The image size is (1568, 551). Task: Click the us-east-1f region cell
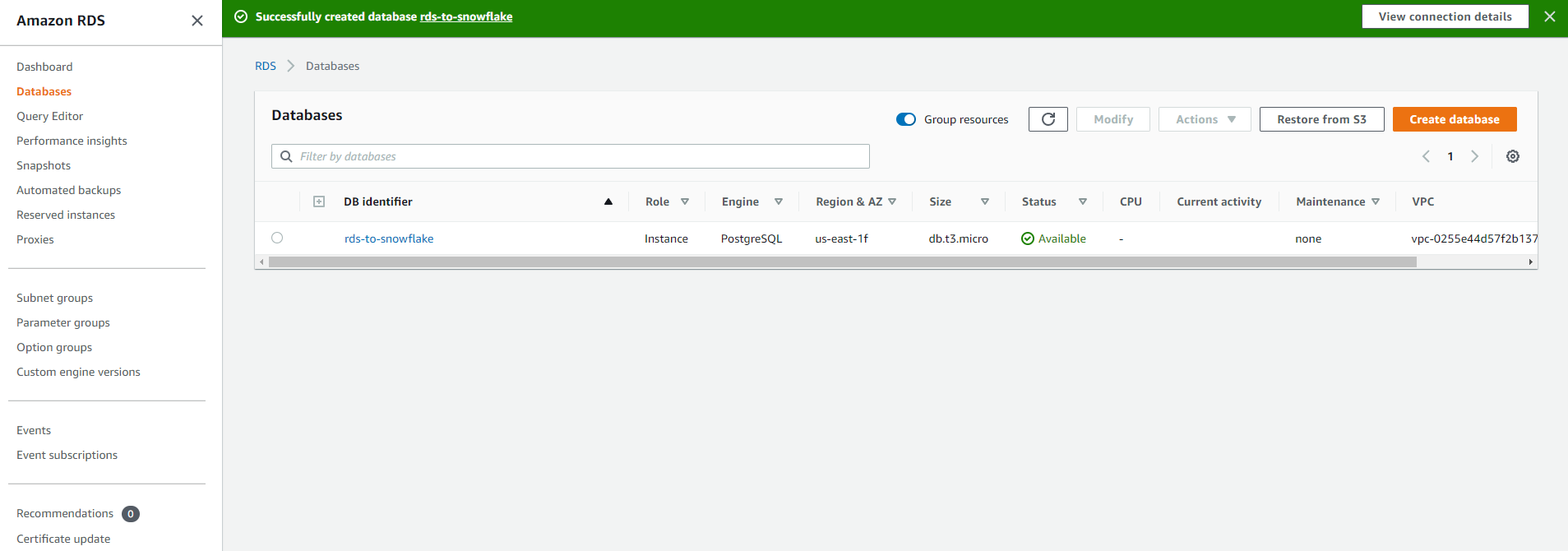(841, 238)
